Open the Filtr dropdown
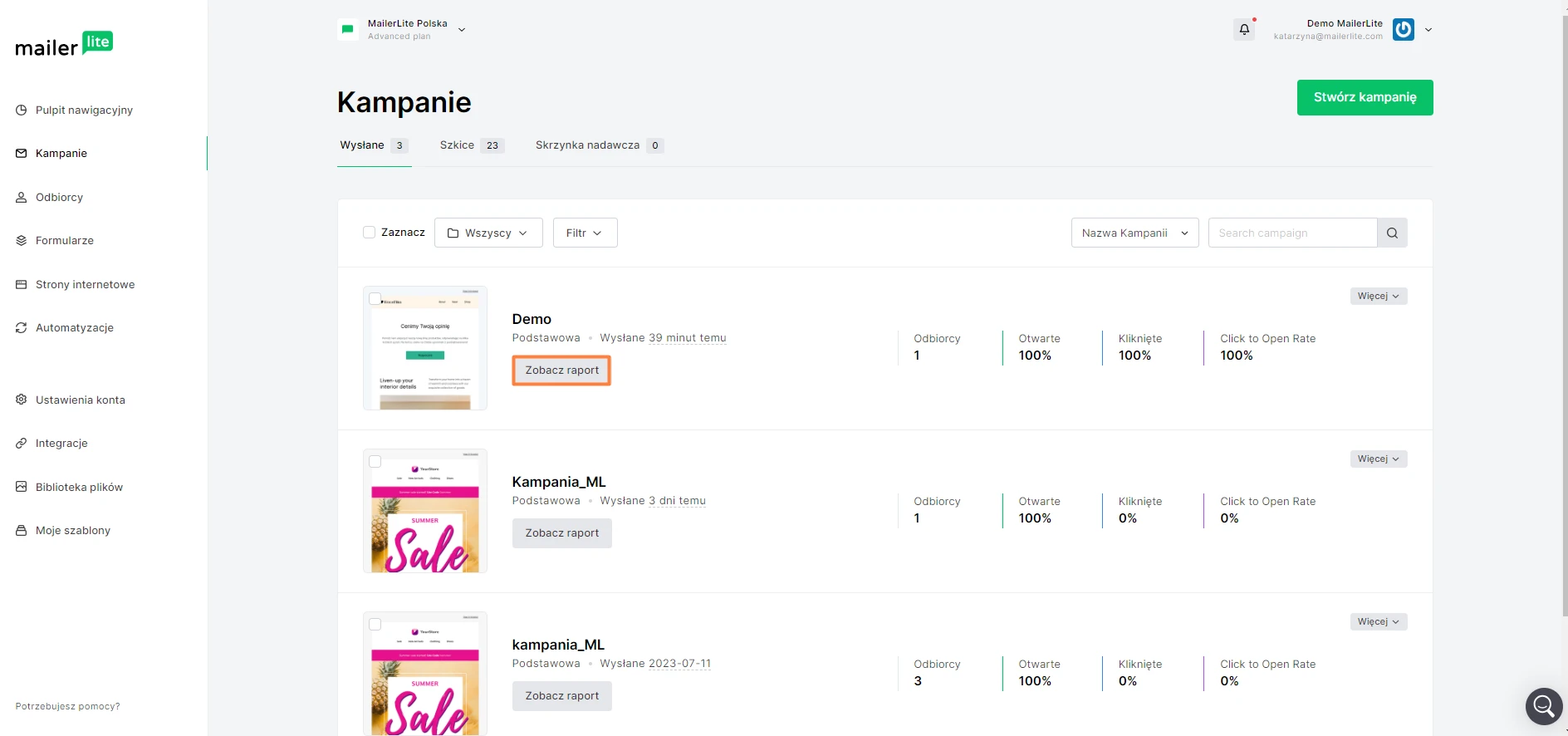Image resolution: width=1568 pixels, height=736 pixels. pos(585,233)
